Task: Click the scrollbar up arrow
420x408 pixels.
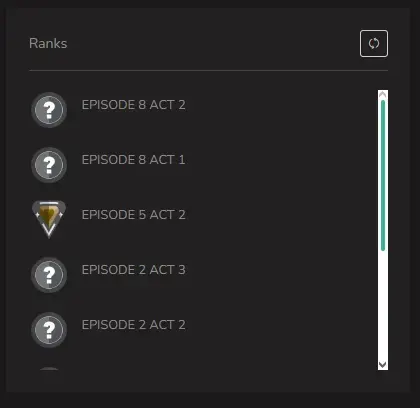Action: tap(383, 95)
